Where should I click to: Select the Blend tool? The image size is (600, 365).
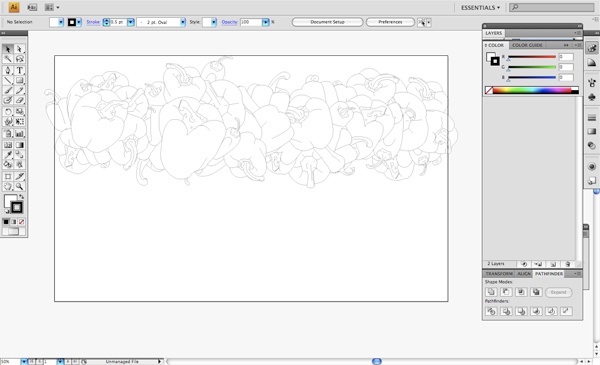tap(20, 155)
